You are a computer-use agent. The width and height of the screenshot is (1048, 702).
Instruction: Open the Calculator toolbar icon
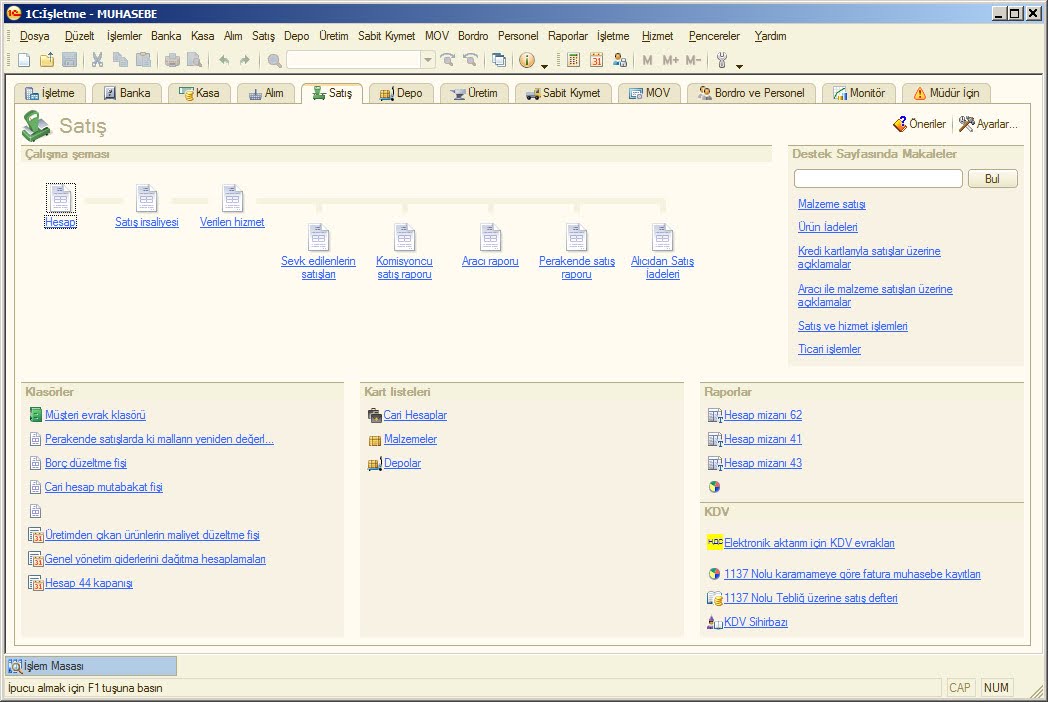click(573, 60)
